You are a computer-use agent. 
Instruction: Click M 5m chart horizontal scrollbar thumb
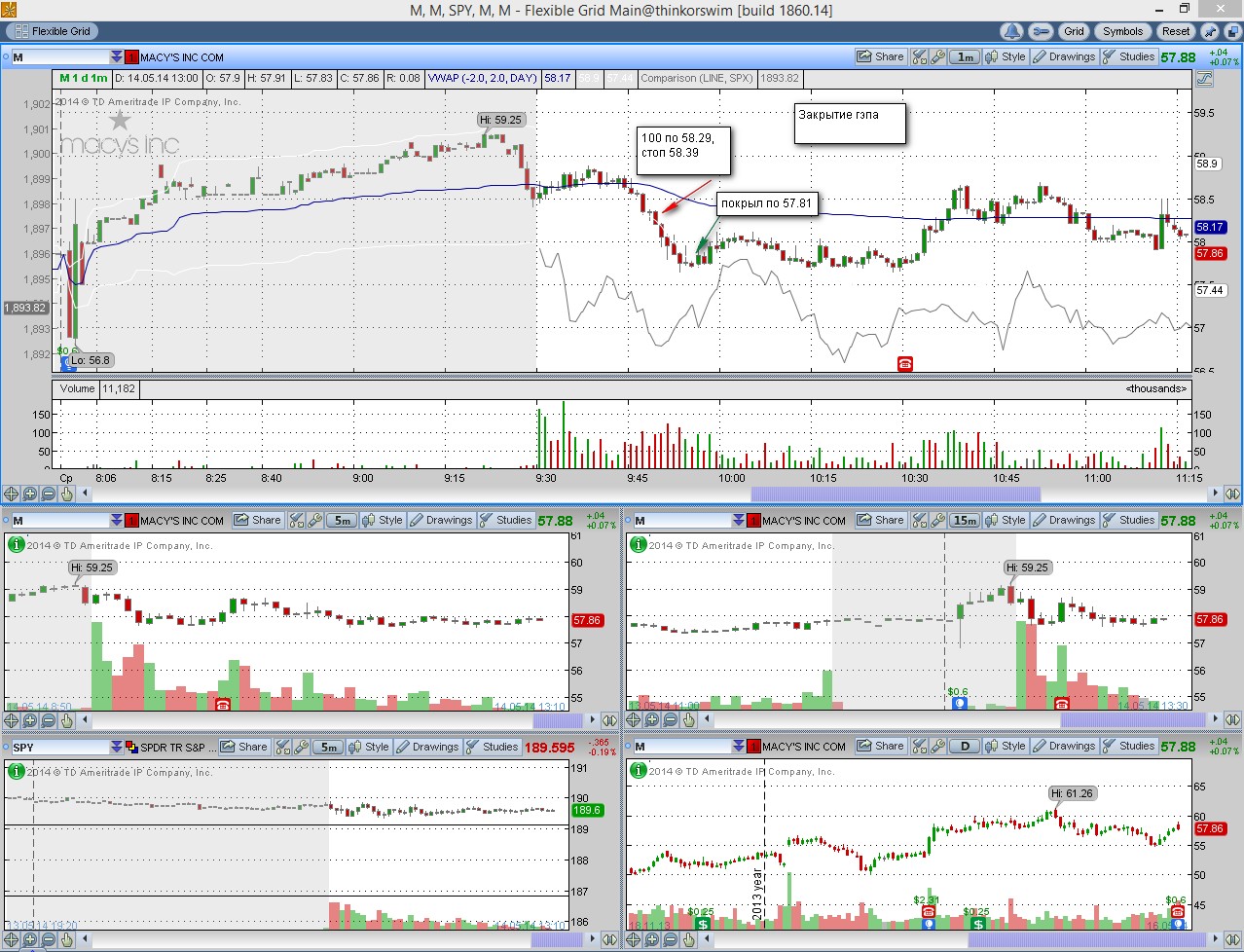tap(558, 720)
